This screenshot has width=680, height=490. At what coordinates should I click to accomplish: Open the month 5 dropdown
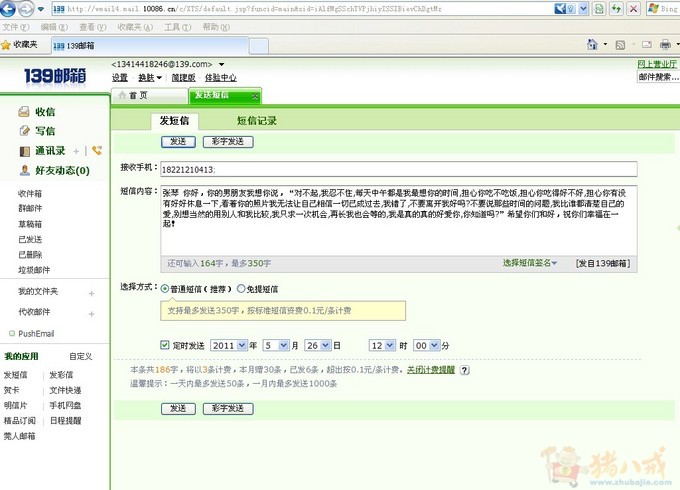(276, 346)
